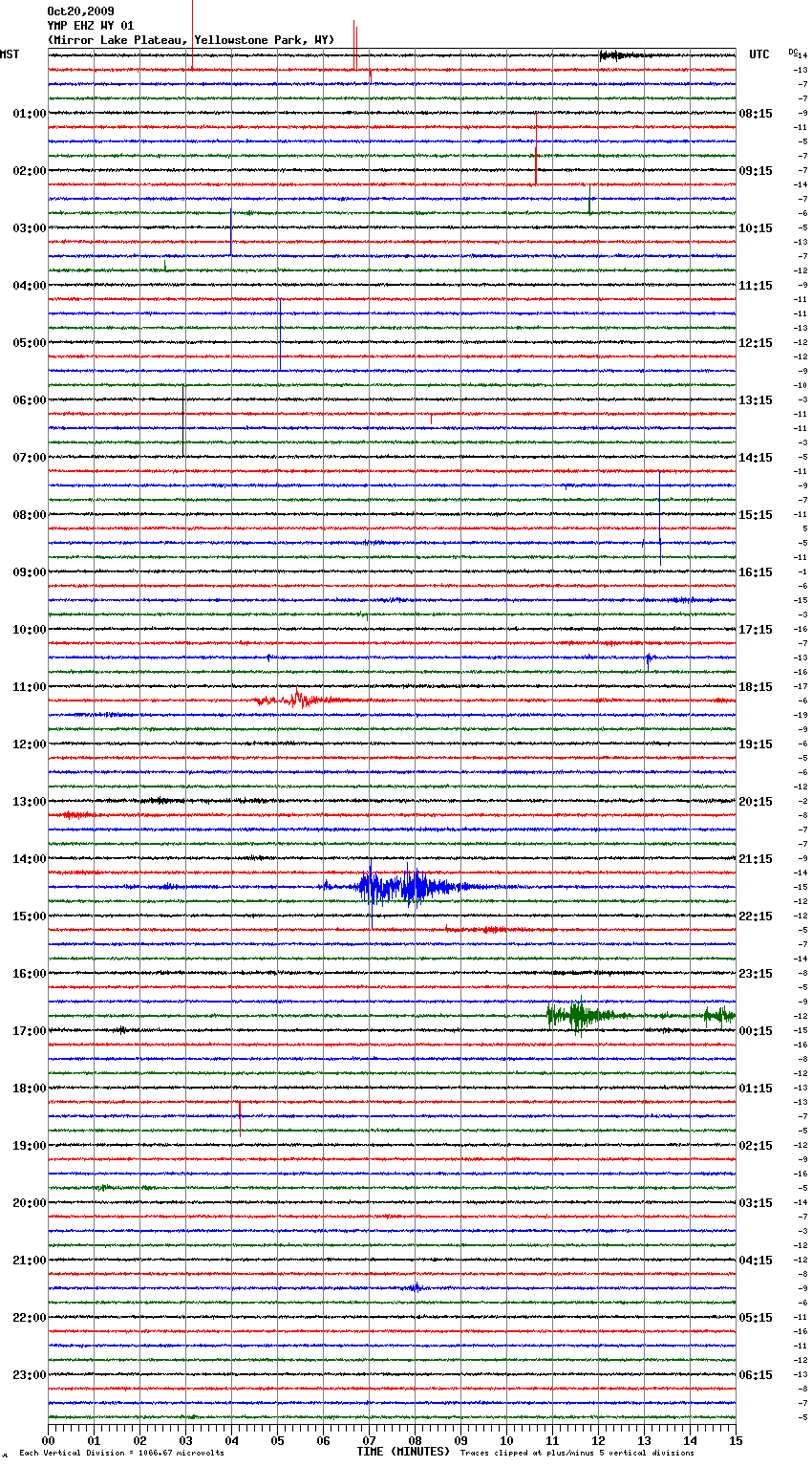Select the station code 'YMP EHZ WY 01'
The height and width of the screenshot is (1466, 812).
tap(91, 26)
